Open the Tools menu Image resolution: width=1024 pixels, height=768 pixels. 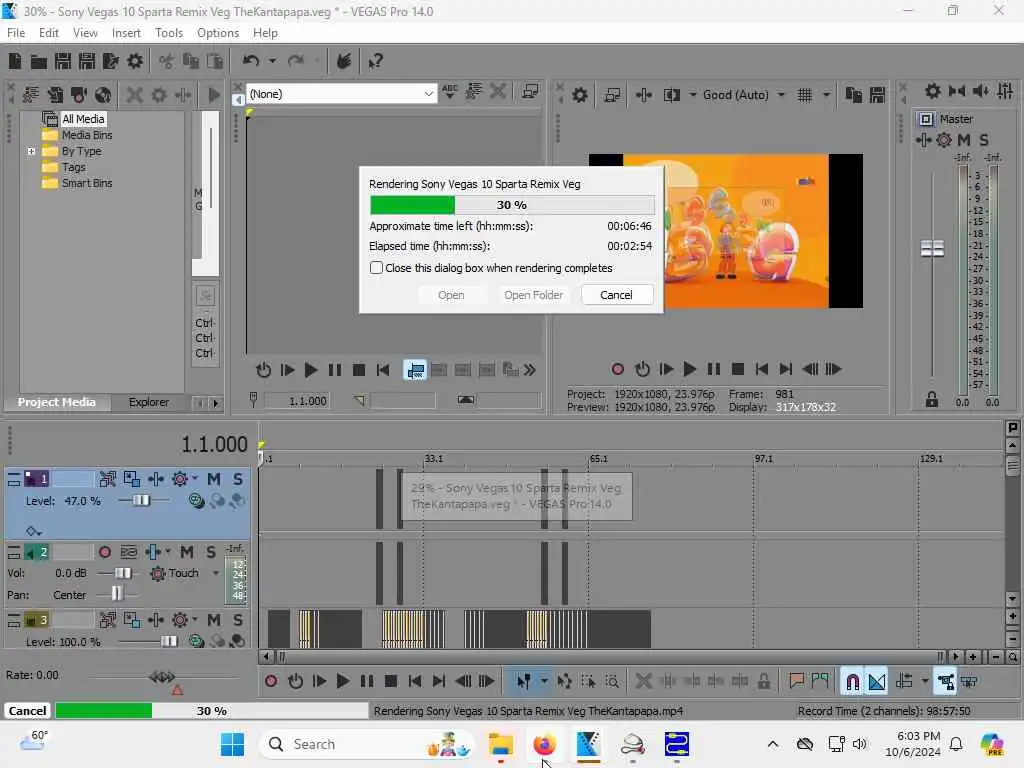[x=168, y=33]
